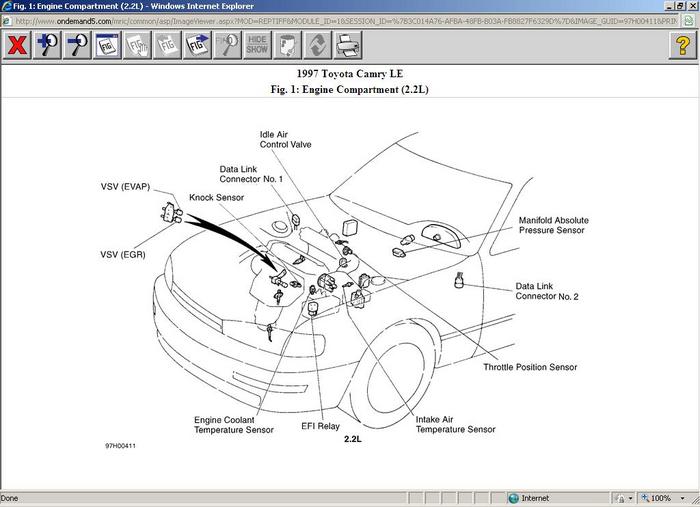
Task: Click the 'VSV (EVAP)' label
Action: pyautogui.click(x=125, y=187)
